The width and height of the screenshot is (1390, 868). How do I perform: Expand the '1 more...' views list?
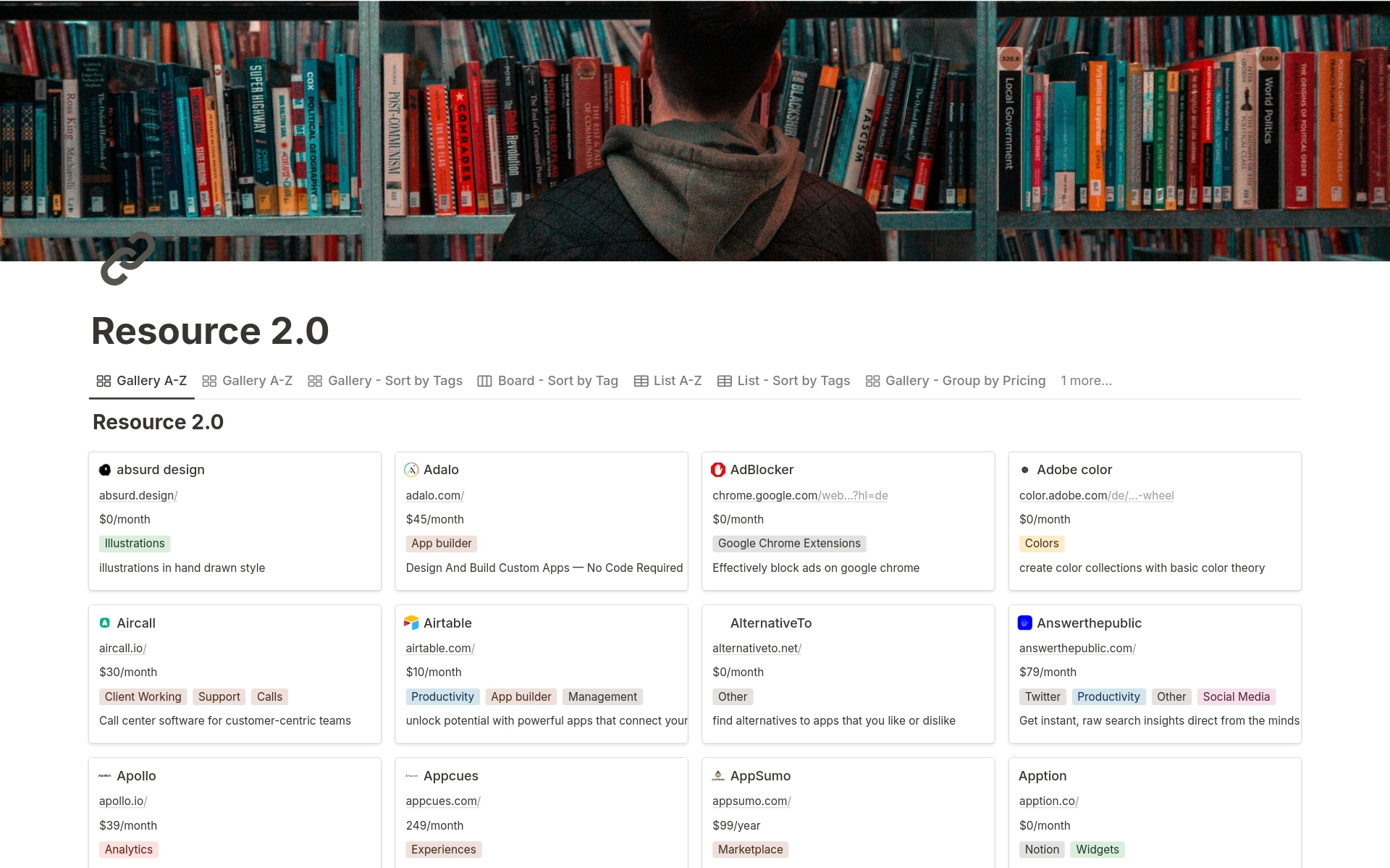1086,380
